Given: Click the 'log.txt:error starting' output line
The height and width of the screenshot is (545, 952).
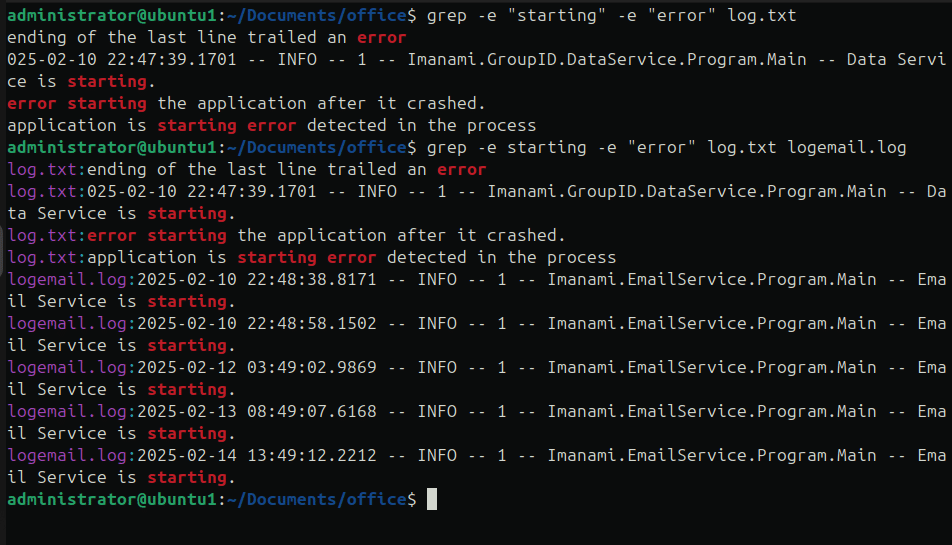Looking at the screenshot, I should [x=286, y=235].
